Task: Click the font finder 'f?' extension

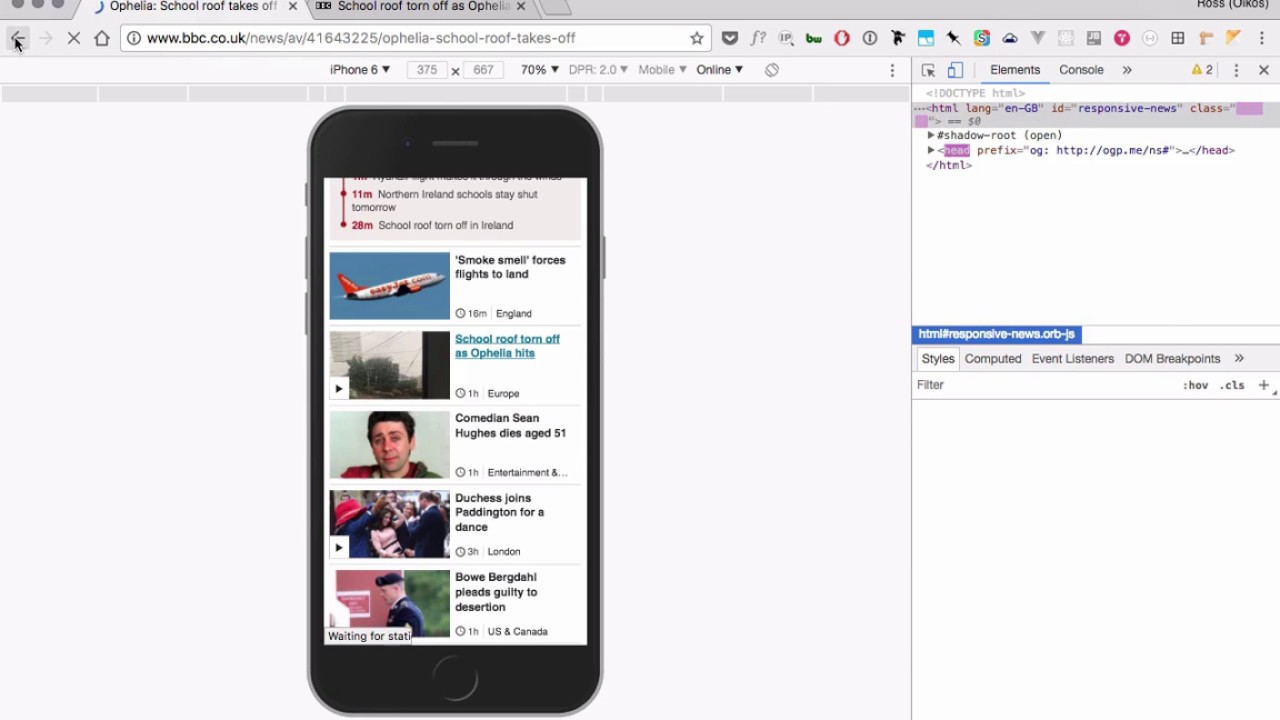Action: (x=758, y=38)
